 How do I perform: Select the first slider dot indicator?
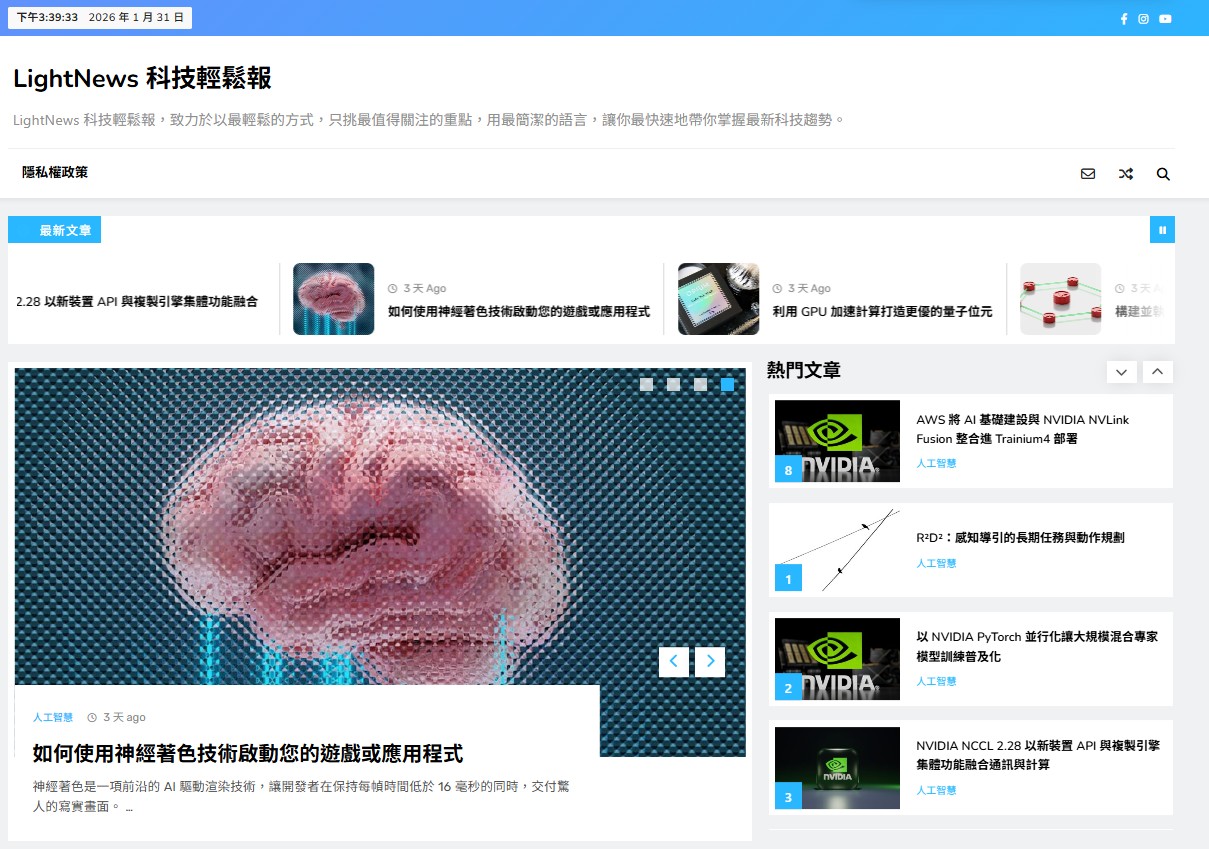click(646, 385)
